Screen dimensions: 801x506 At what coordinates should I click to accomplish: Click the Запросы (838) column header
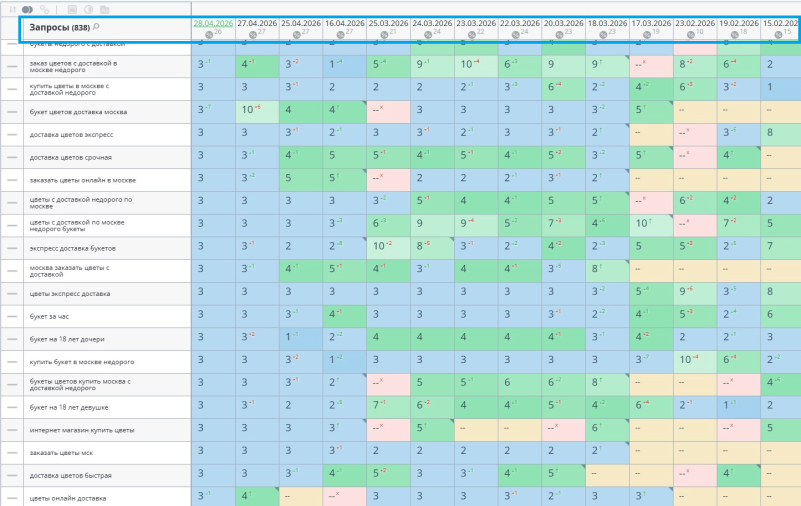tap(59, 28)
